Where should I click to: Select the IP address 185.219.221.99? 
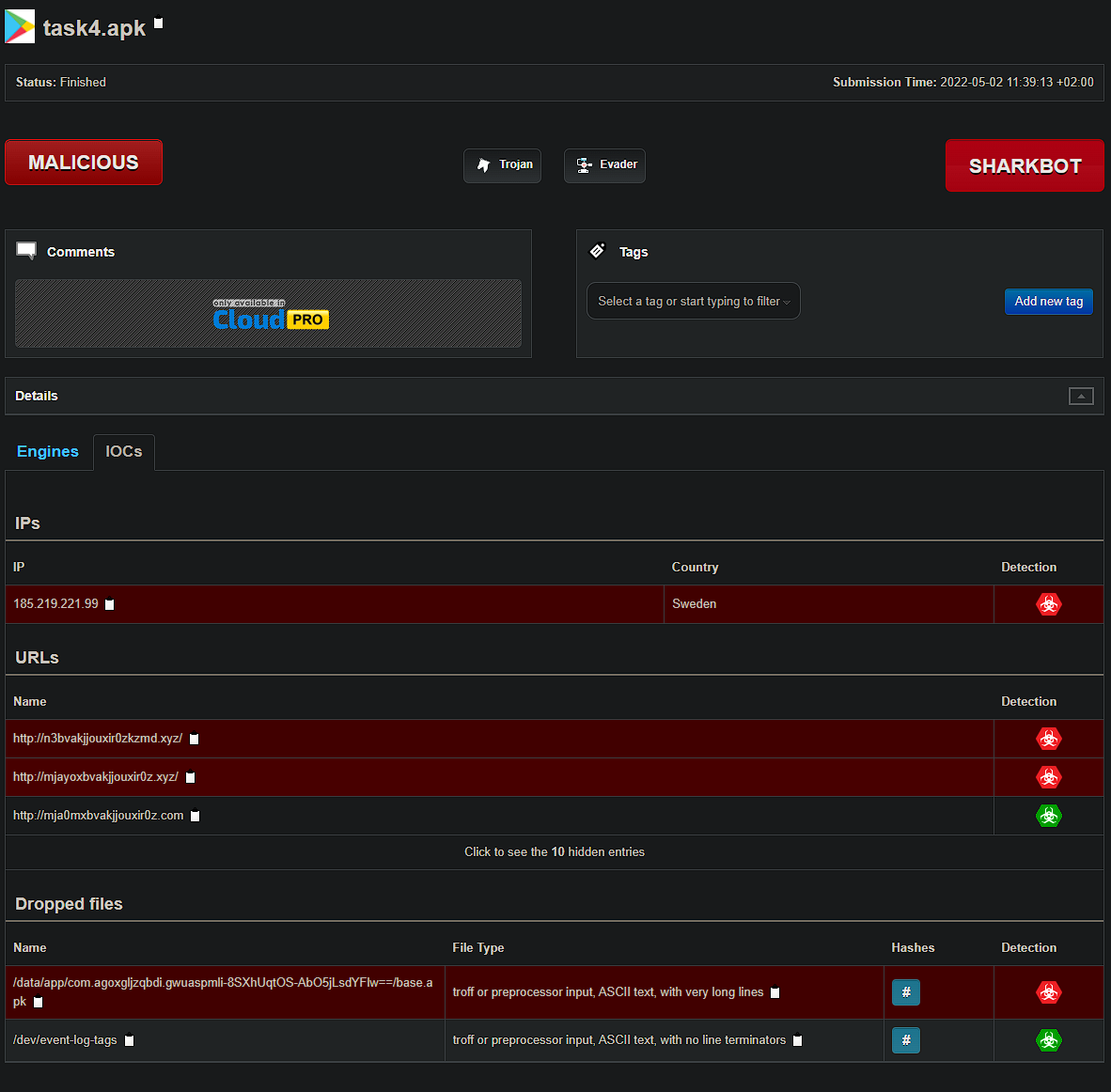click(56, 603)
